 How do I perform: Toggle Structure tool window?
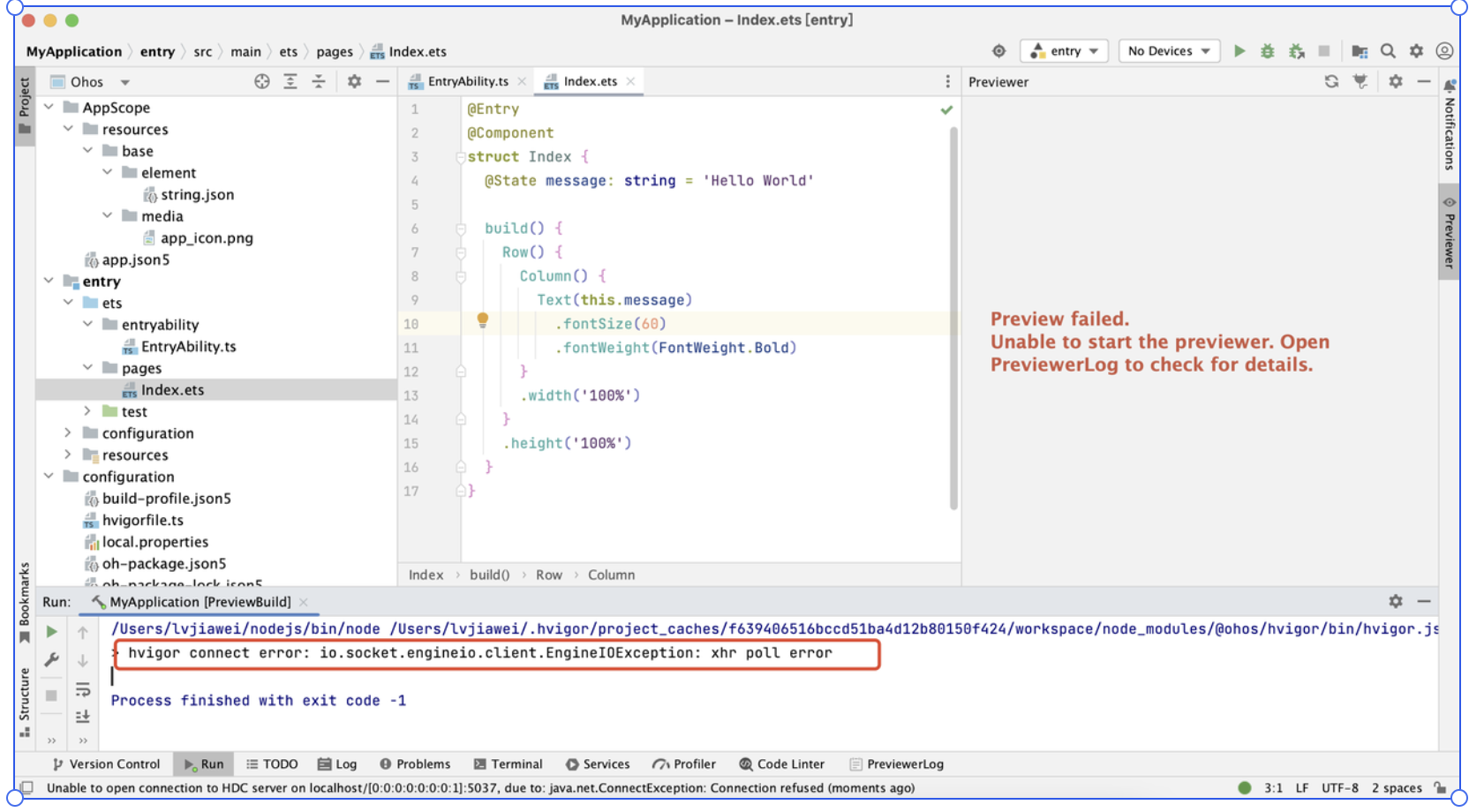pyautogui.click(x=25, y=703)
